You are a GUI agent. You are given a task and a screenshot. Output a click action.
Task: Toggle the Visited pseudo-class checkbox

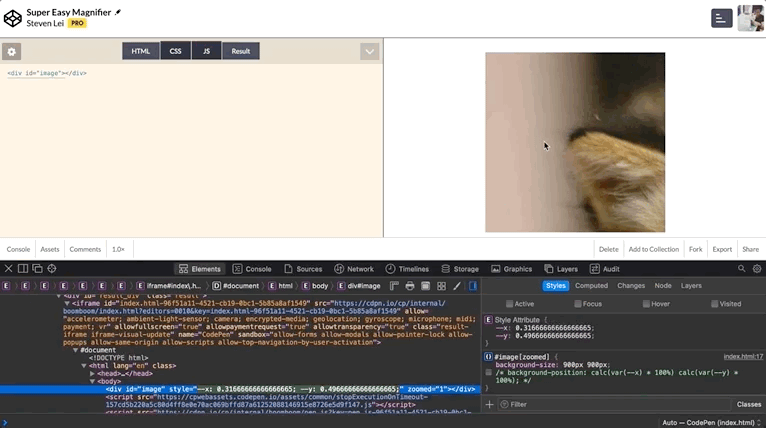(x=715, y=304)
